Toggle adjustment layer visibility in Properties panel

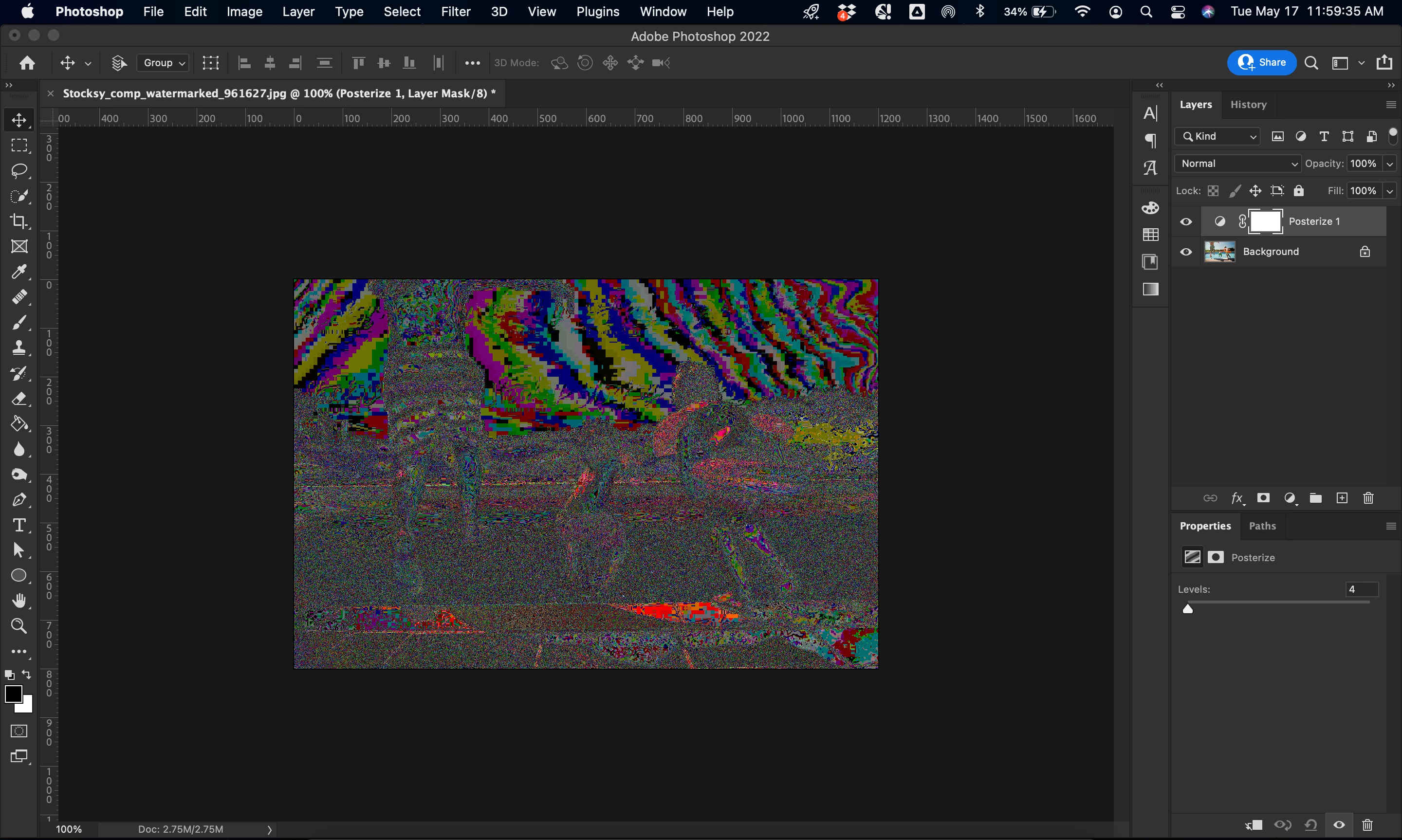[x=1339, y=825]
